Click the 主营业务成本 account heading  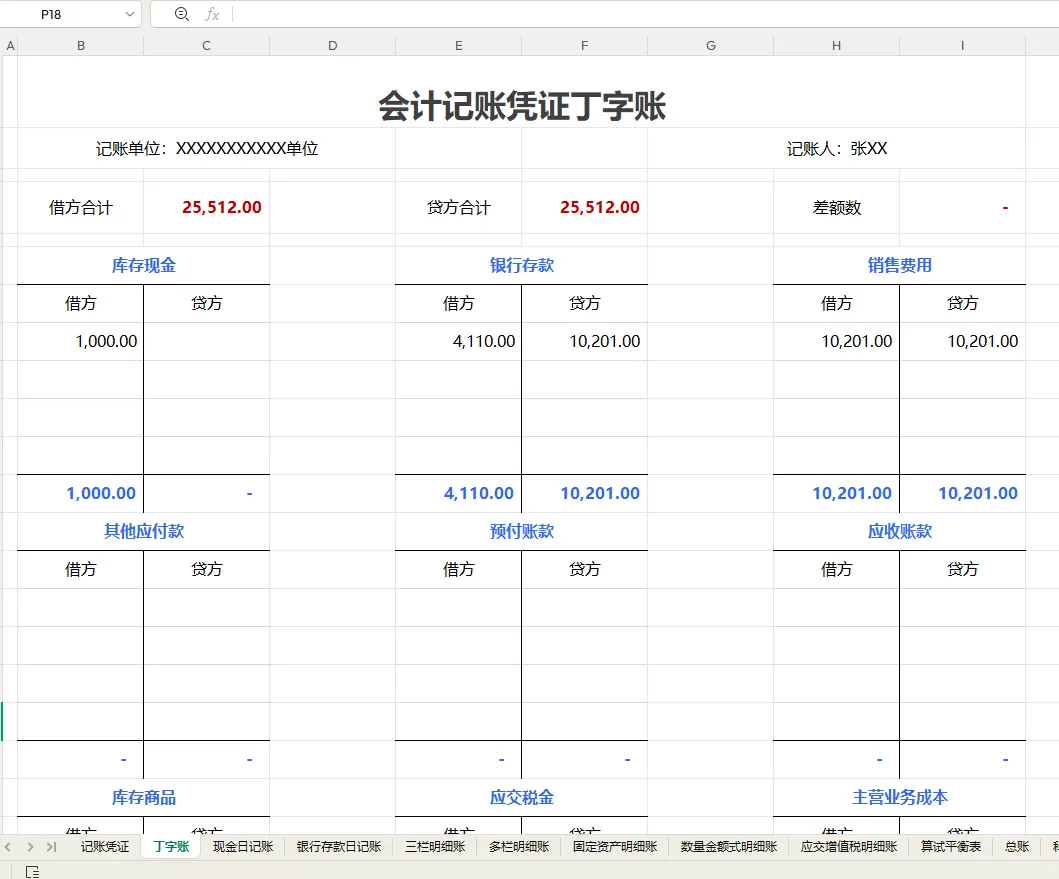[900, 797]
